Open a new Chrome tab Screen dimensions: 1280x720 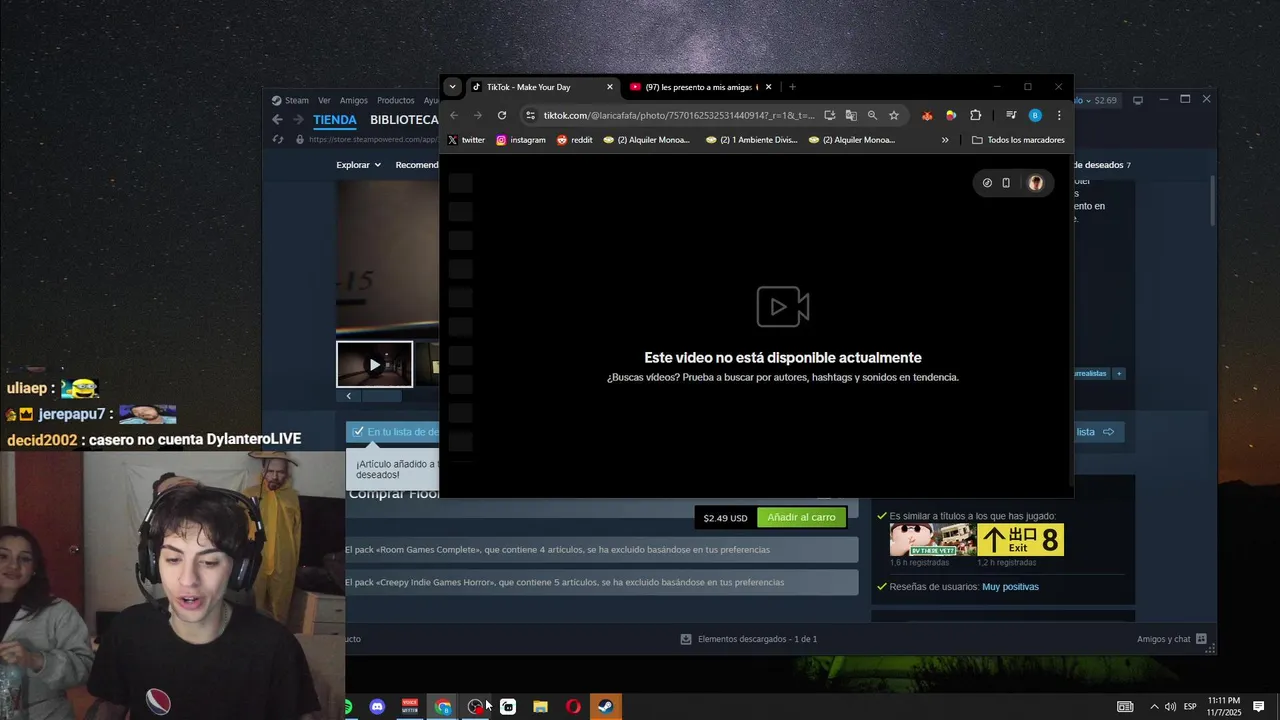pyautogui.click(x=793, y=87)
